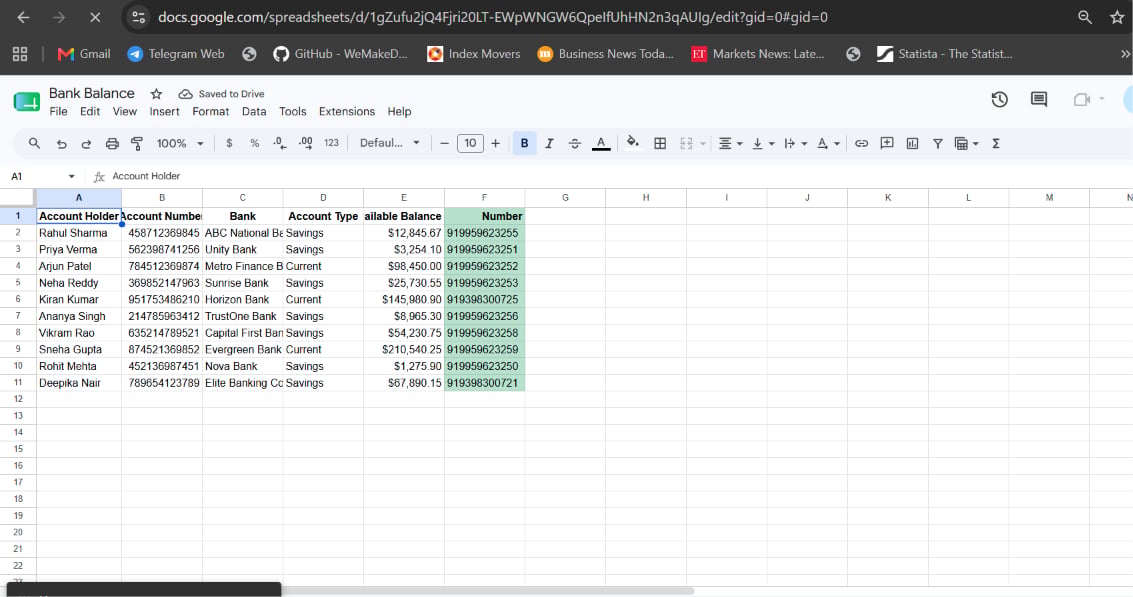Viewport: 1133px width, 597px height.
Task: Format as currency with dollar icon
Action: (229, 143)
